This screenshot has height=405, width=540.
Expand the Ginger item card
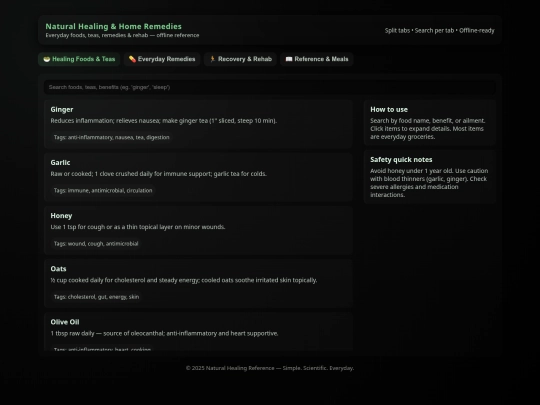point(198,124)
